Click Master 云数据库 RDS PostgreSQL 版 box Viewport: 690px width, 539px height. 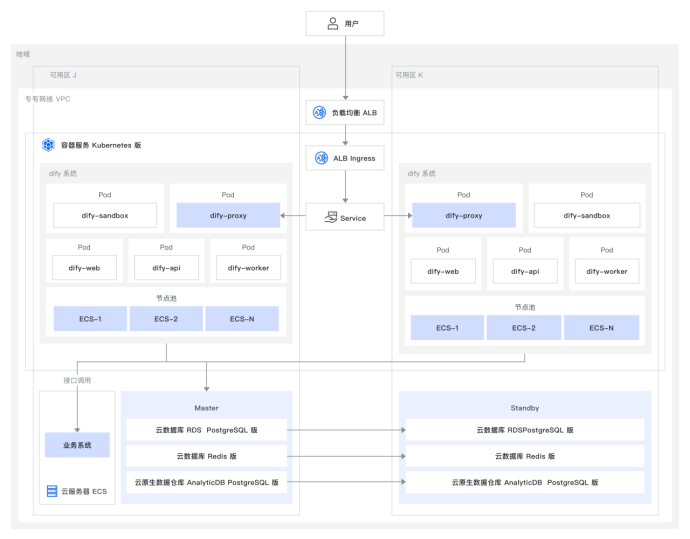pyautogui.click(x=207, y=430)
